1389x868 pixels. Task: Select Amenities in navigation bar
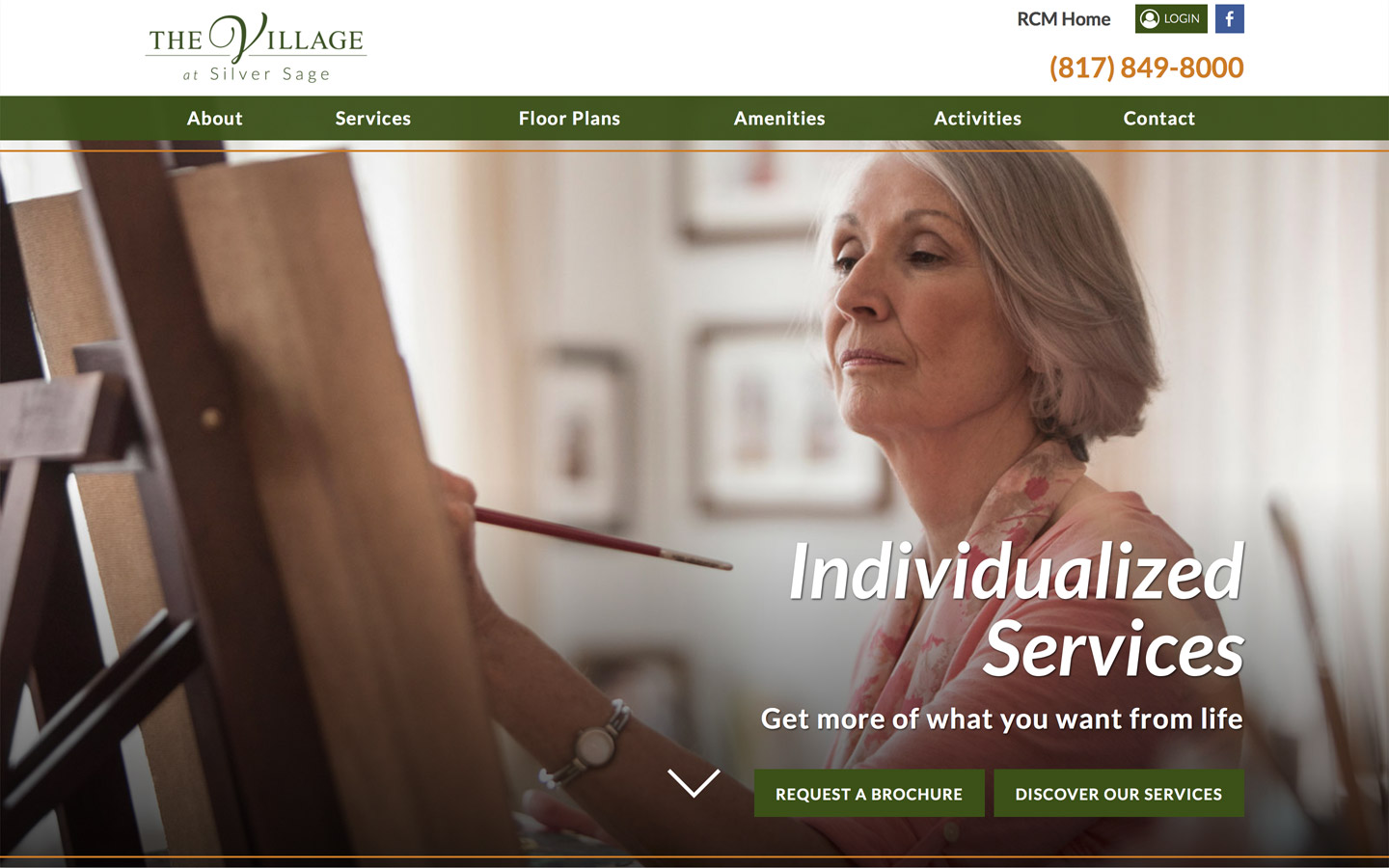tap(779, 119)
